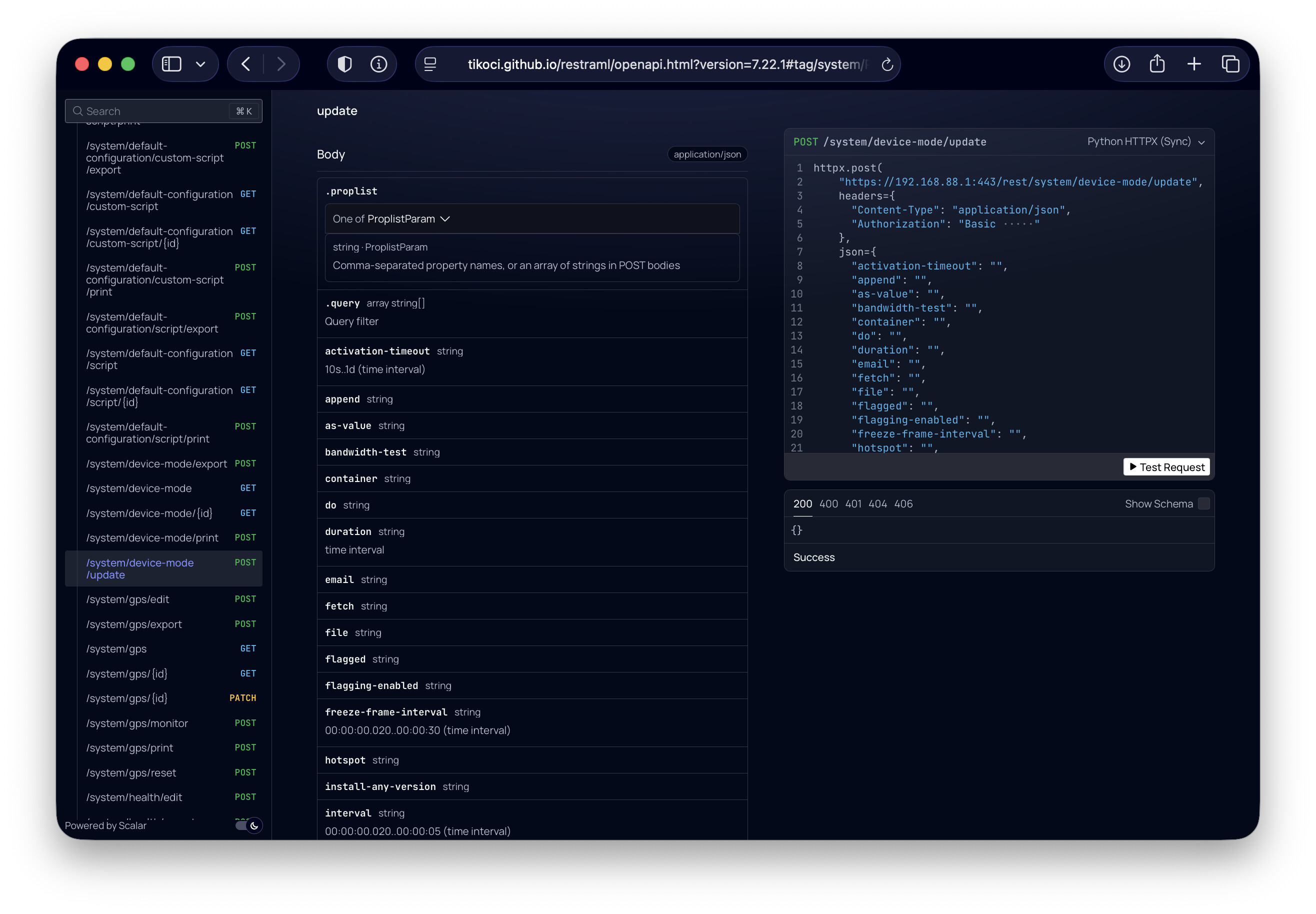Open /system/device-mode/{id} GET endpoint
Viewport: 1316px width, 914px height.
[x=164, y=513]
